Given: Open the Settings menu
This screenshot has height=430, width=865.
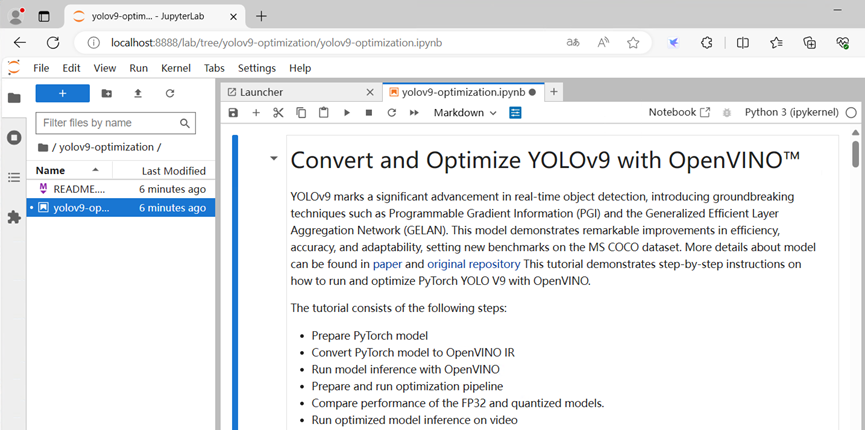Looking at the screenshot, I should pos(257,68).
